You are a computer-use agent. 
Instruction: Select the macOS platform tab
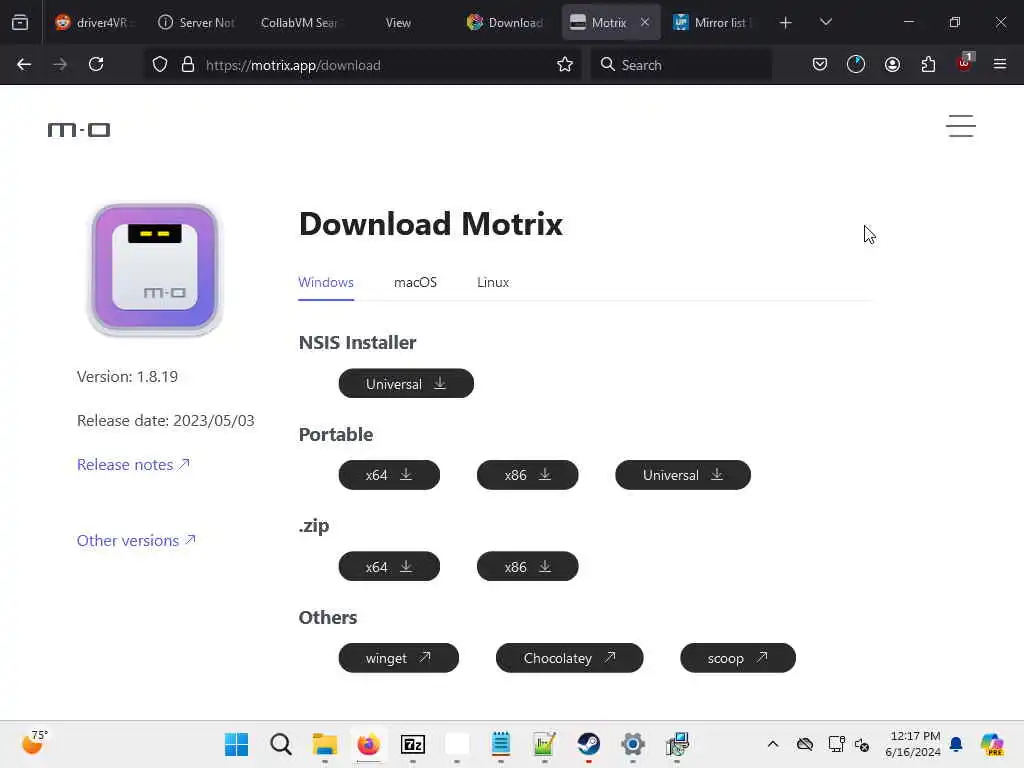[415, 282]
